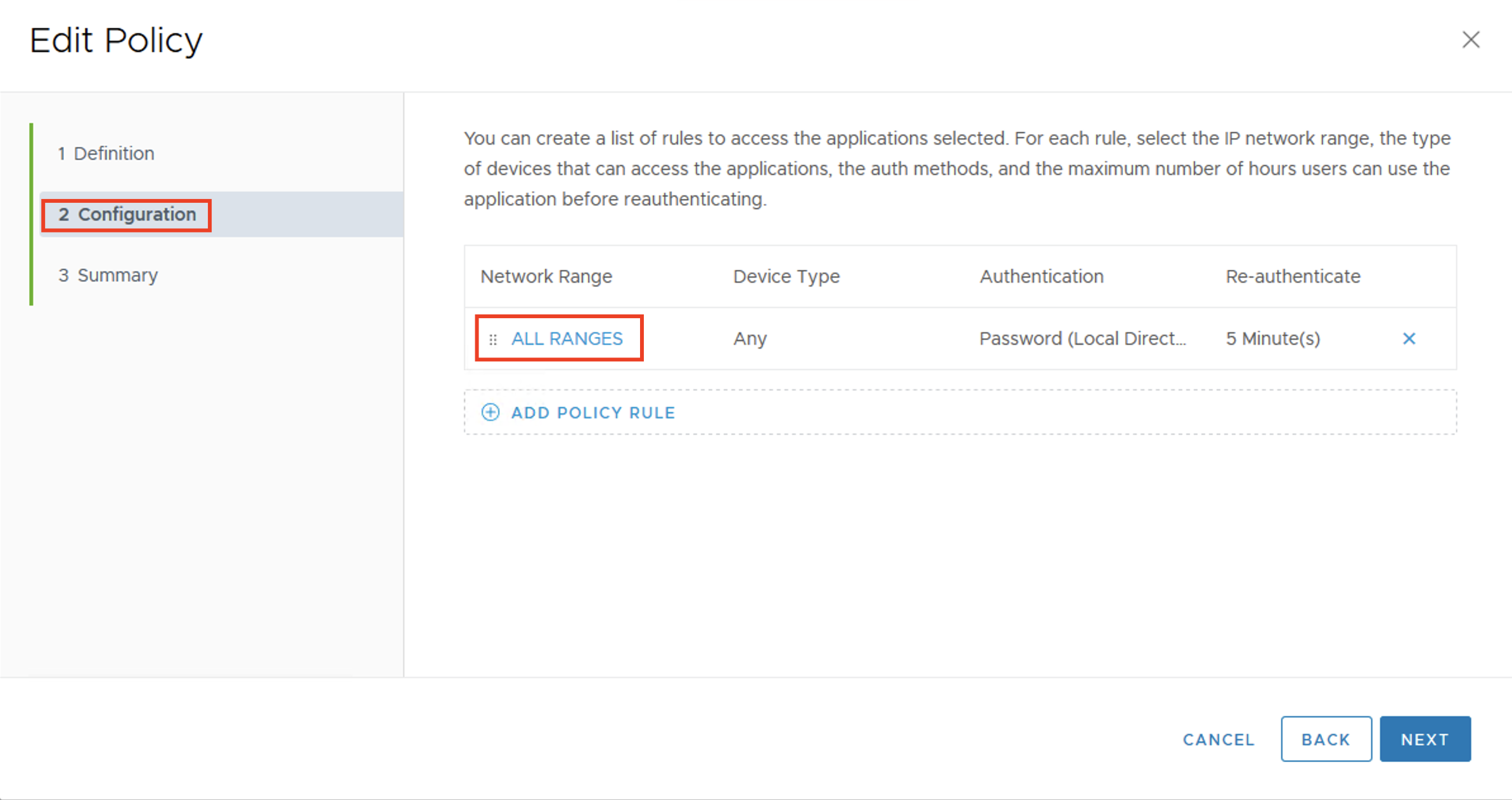Click the Device Type column header

786,276
